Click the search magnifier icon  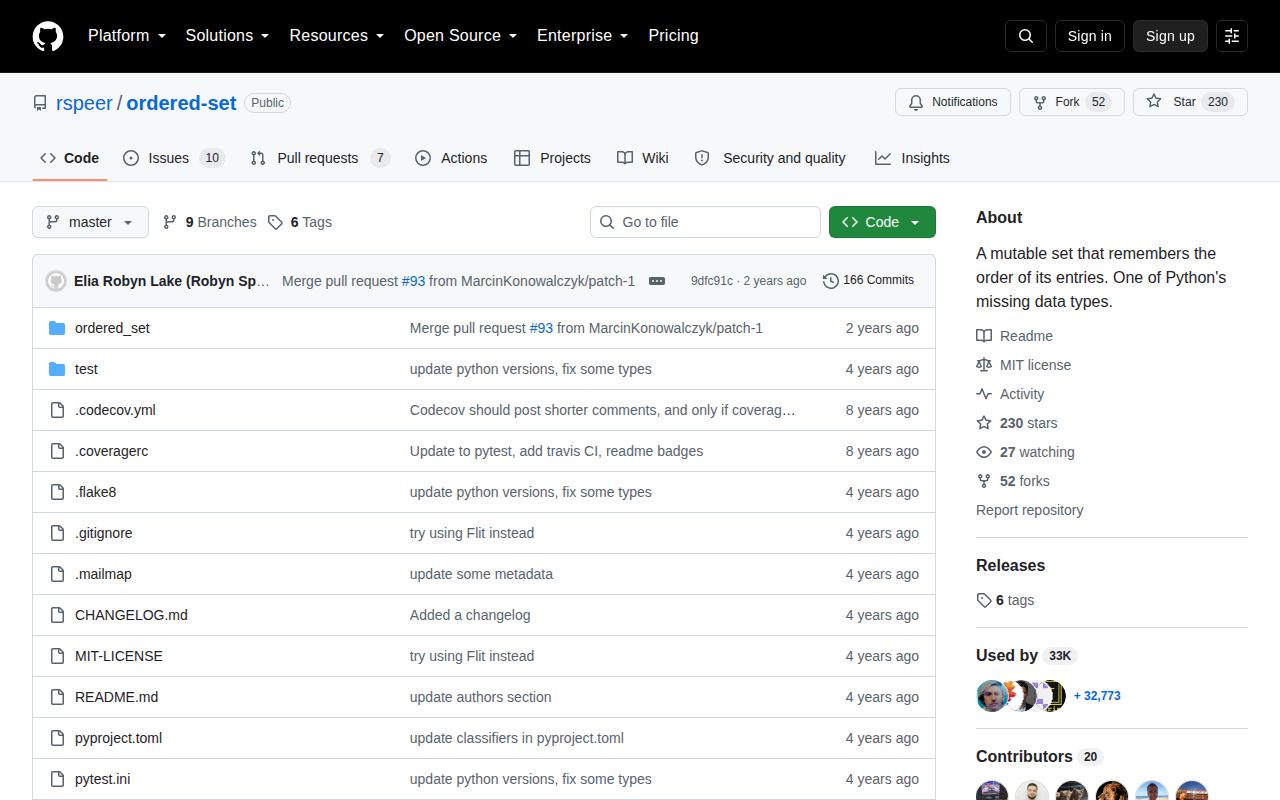coord(1026,36)
